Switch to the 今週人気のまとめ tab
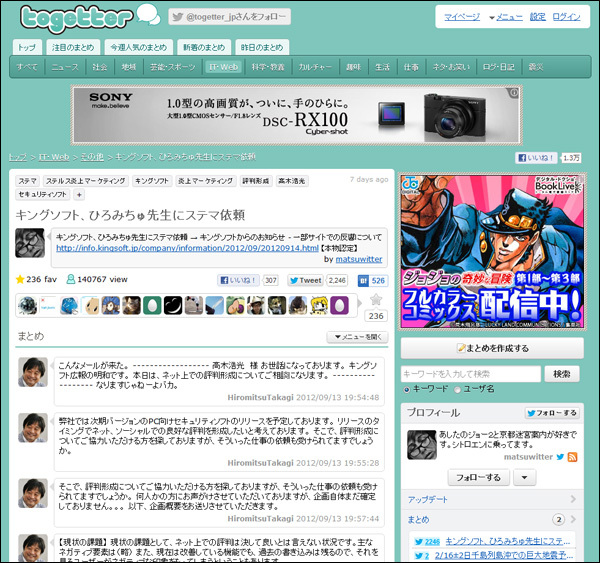 click(x=139, y=47)
